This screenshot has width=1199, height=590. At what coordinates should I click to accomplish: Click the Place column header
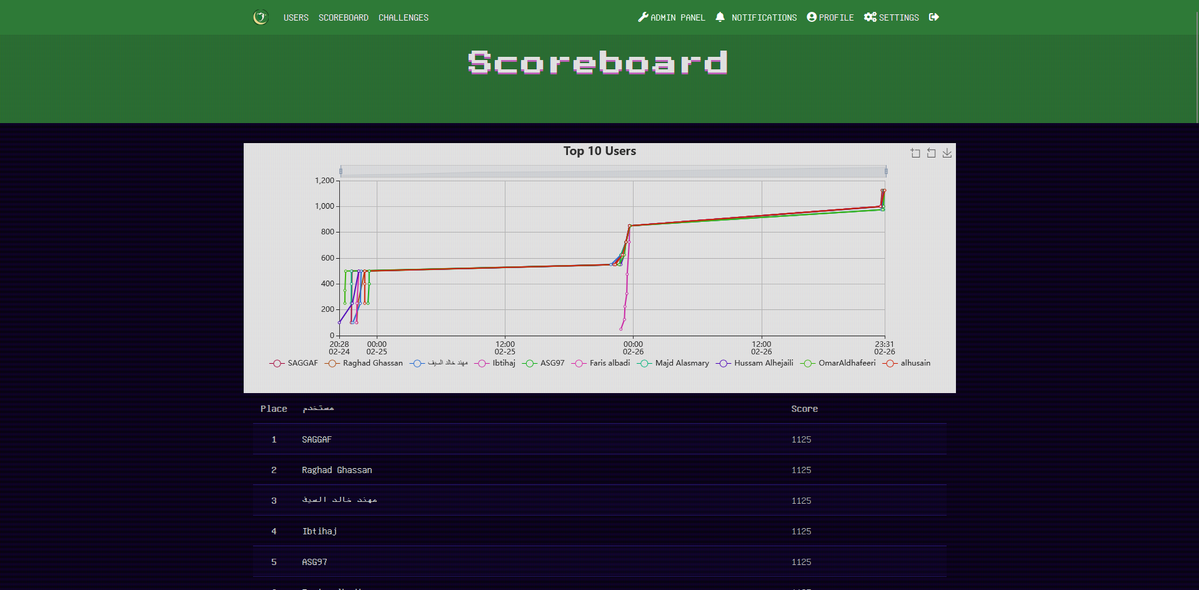pyautogui.click(x=274, y=409)
